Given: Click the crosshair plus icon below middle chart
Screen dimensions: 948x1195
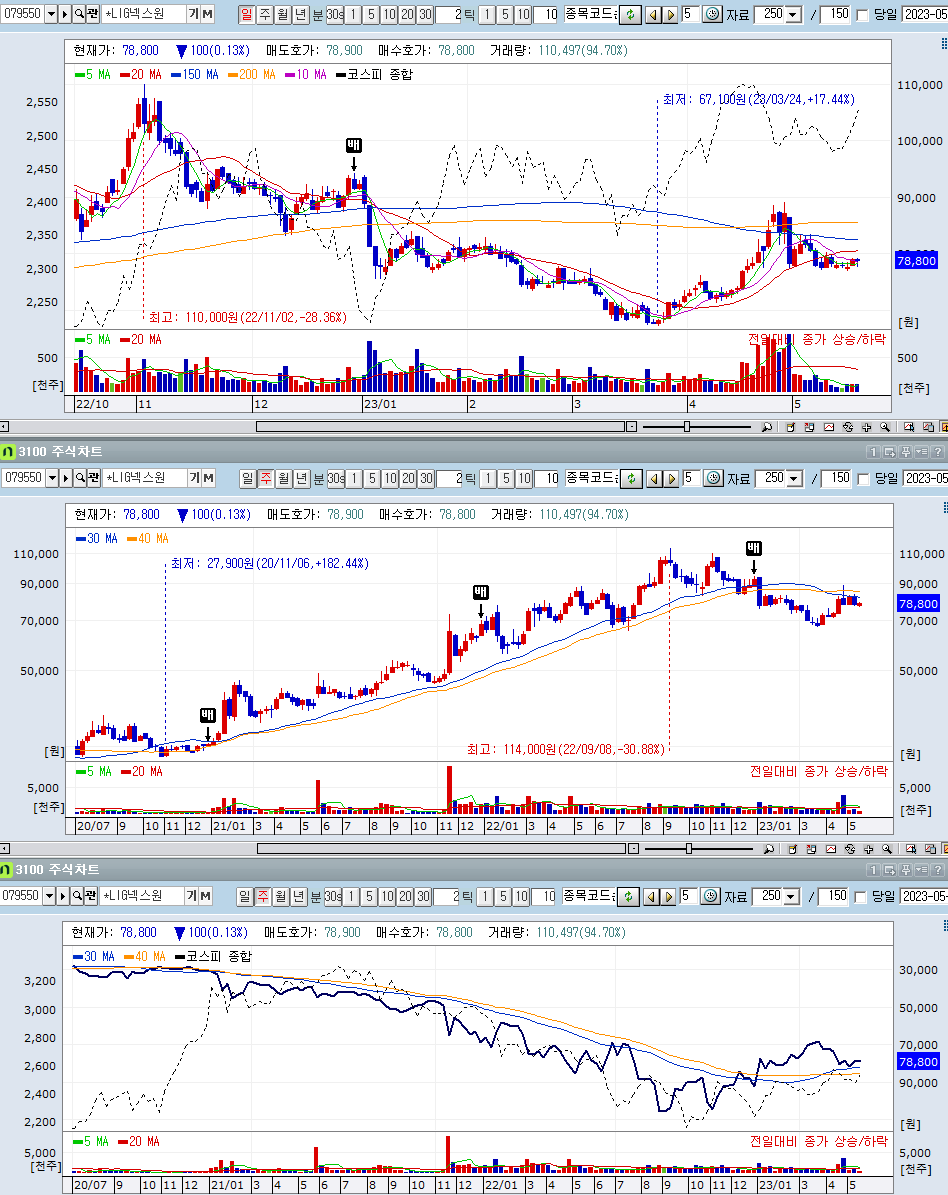Looking at the screenshot, I should pyautogui.click(x=868, y=849).
